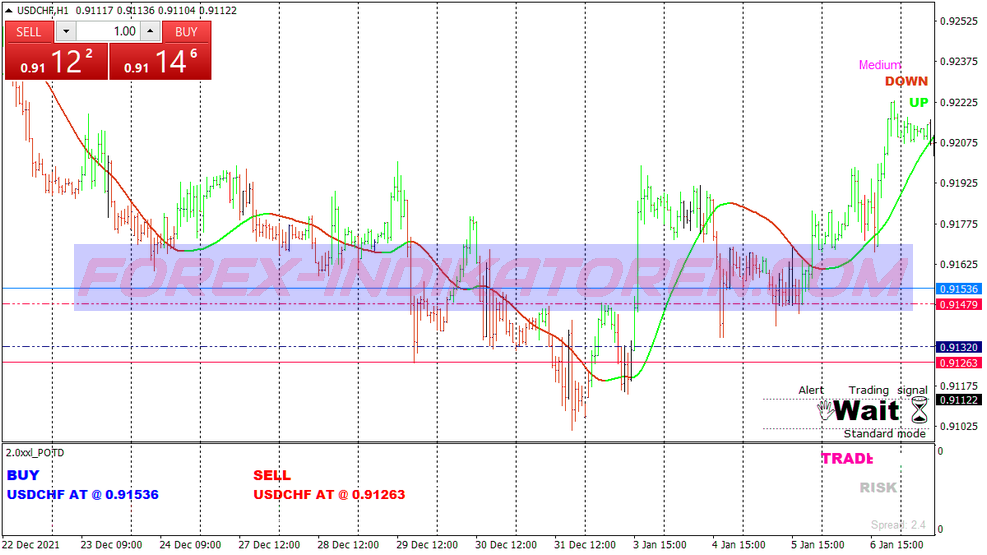Screen dimensions: 987x555
Task: Decrease lot volume with the down arrow
Action: [x=66, y=31]
